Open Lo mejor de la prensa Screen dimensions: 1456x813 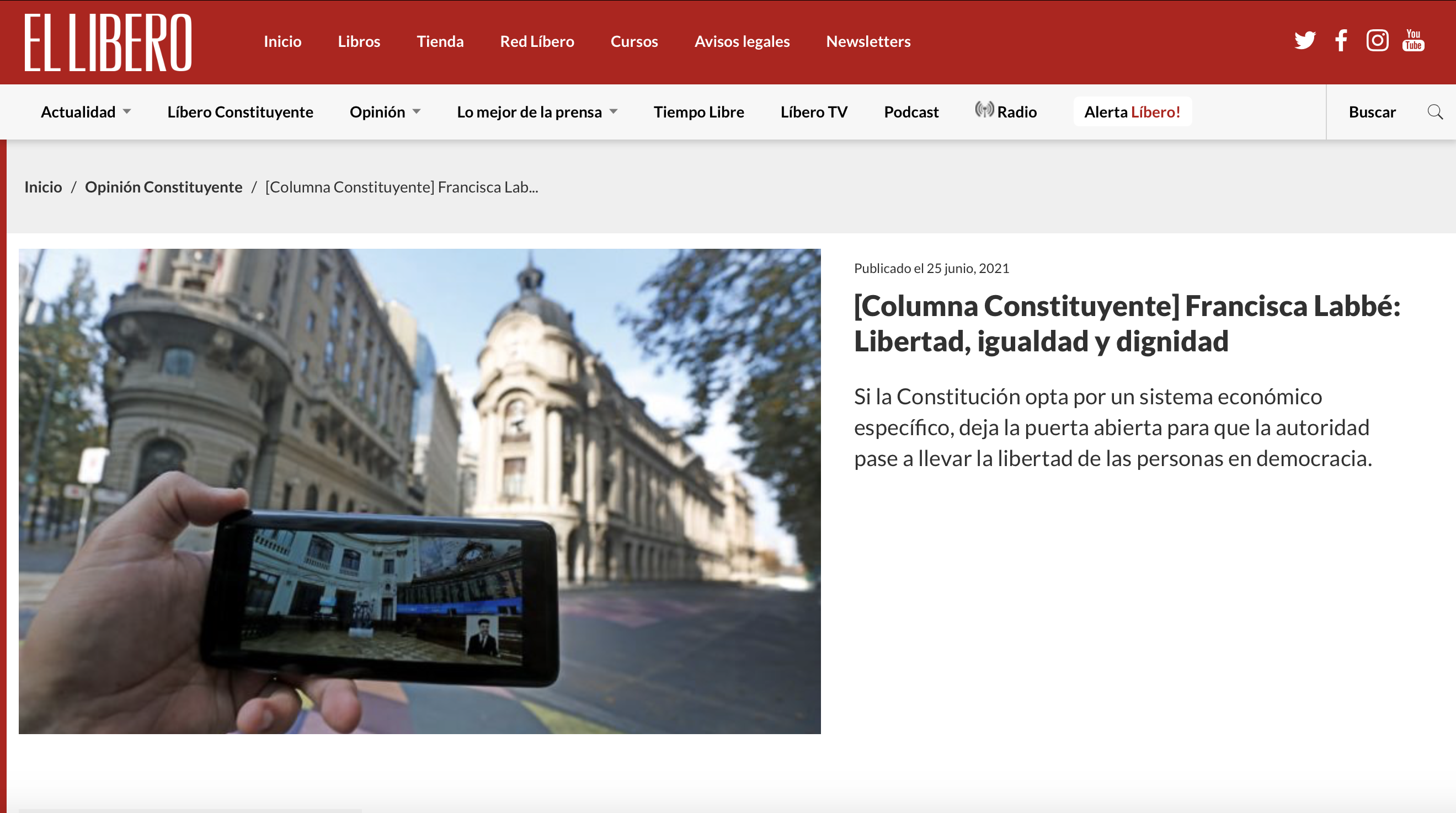[530, 112]
